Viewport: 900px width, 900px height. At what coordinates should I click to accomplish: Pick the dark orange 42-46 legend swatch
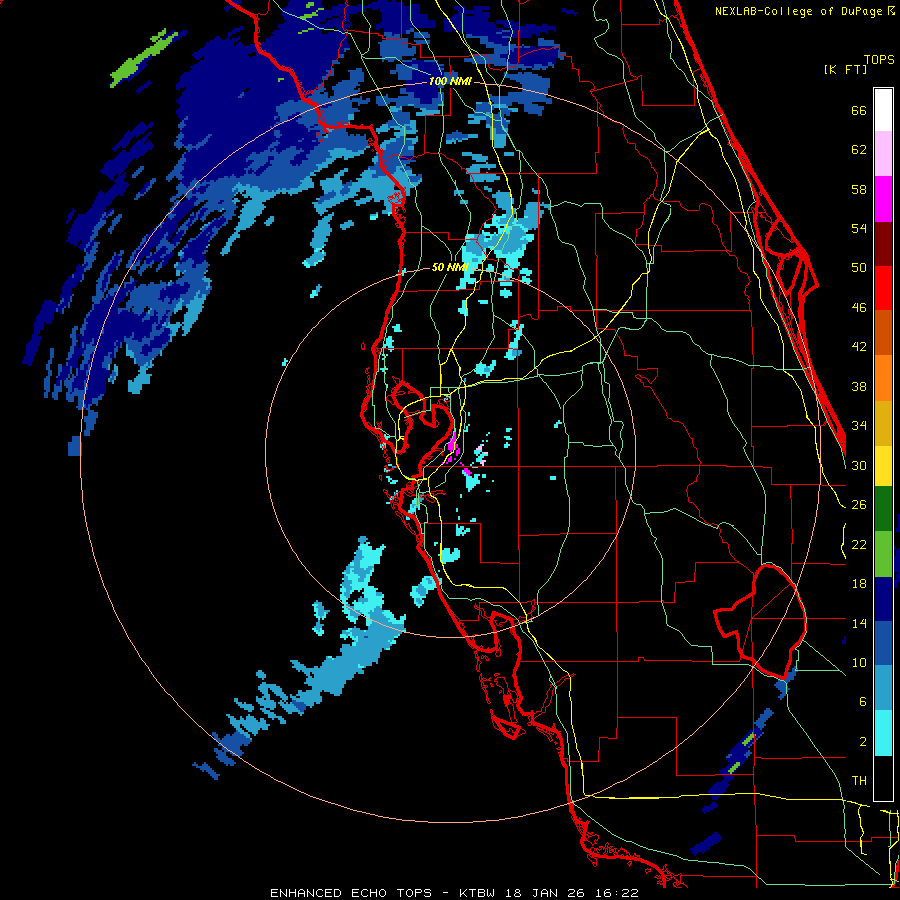883,333
